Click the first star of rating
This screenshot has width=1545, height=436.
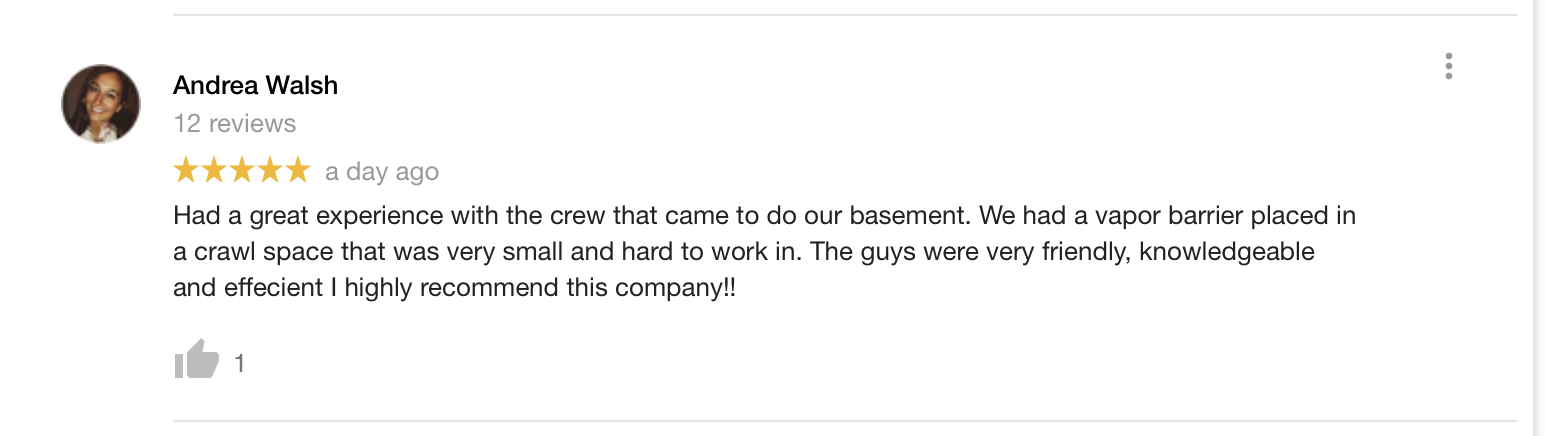187,171
